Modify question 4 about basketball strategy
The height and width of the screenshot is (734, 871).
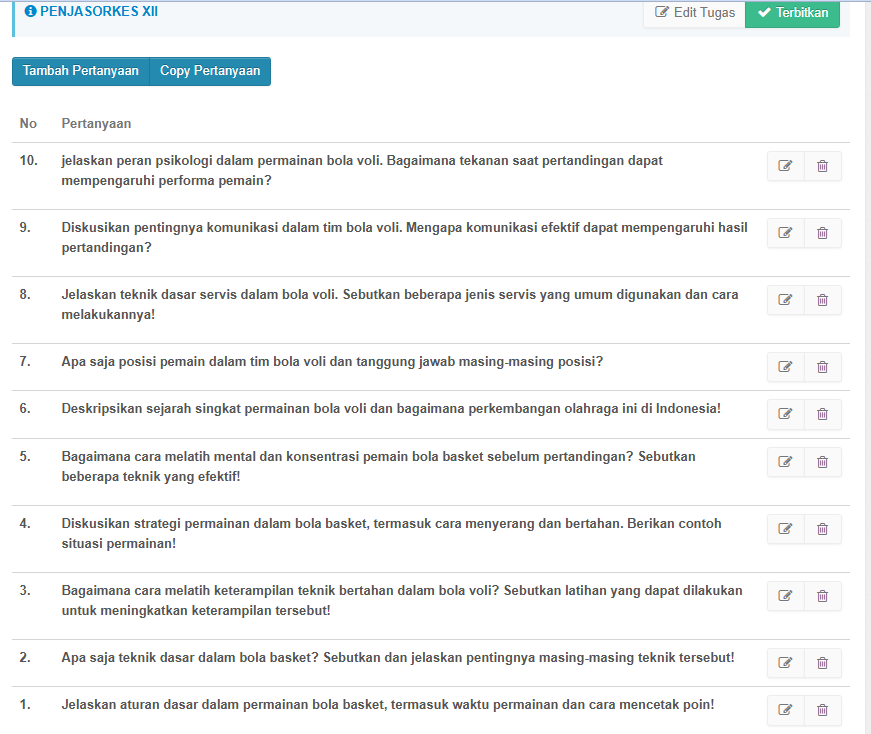[785, 529]
